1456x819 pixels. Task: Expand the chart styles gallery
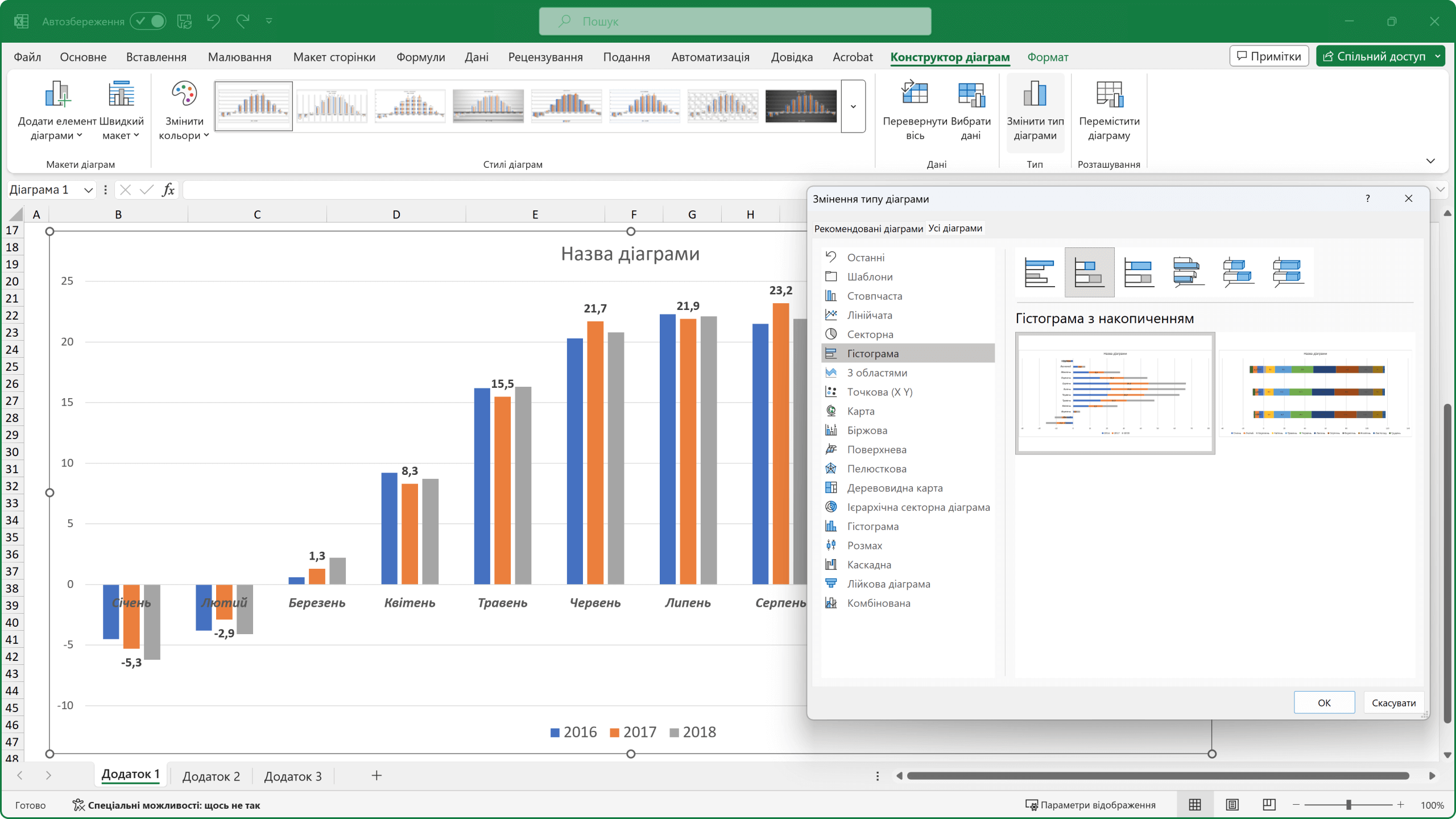[853, 106]
